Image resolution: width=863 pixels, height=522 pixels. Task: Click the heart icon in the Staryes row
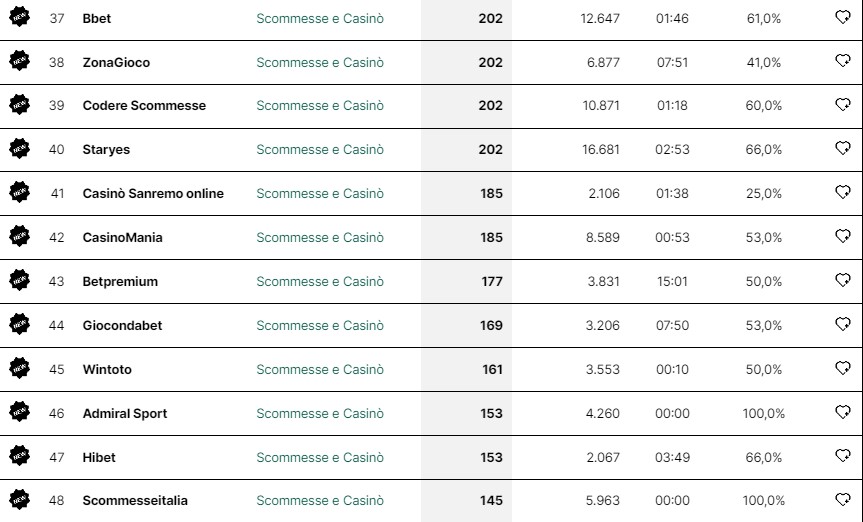(843, 148)
